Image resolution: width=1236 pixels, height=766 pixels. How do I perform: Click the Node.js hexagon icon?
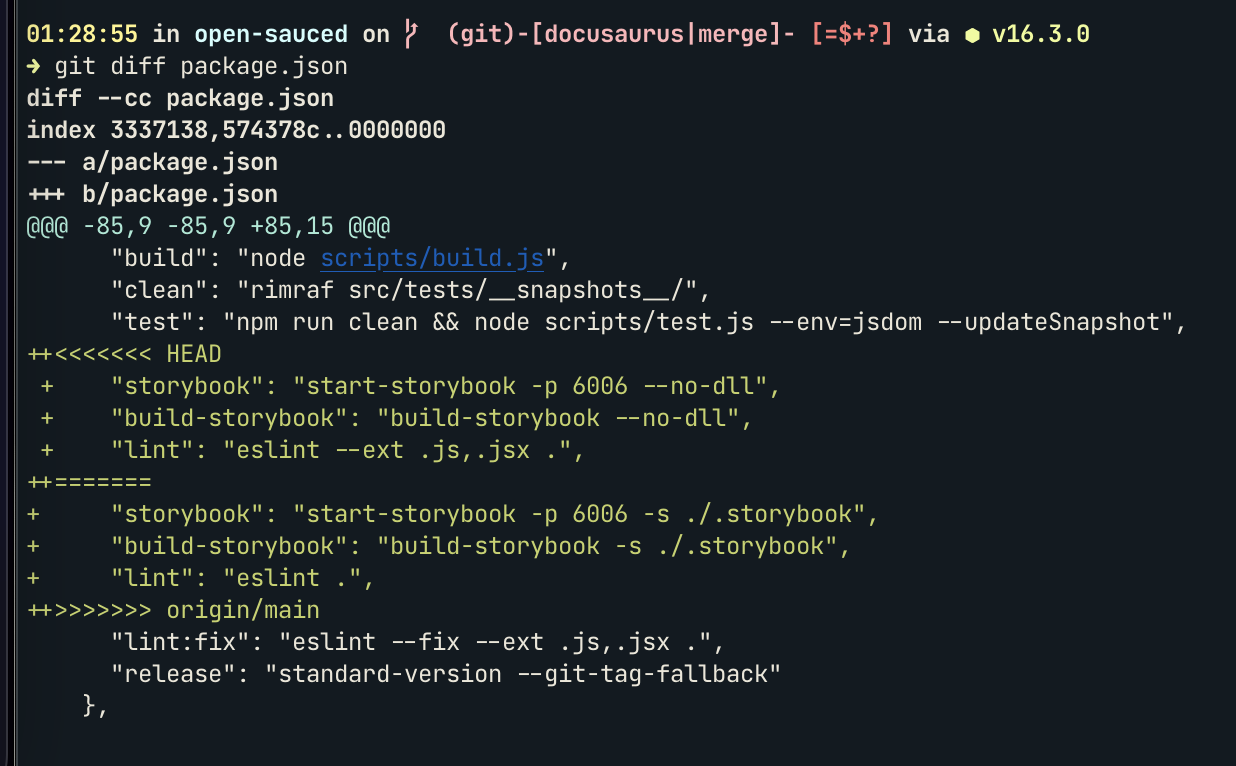point(971,35)
